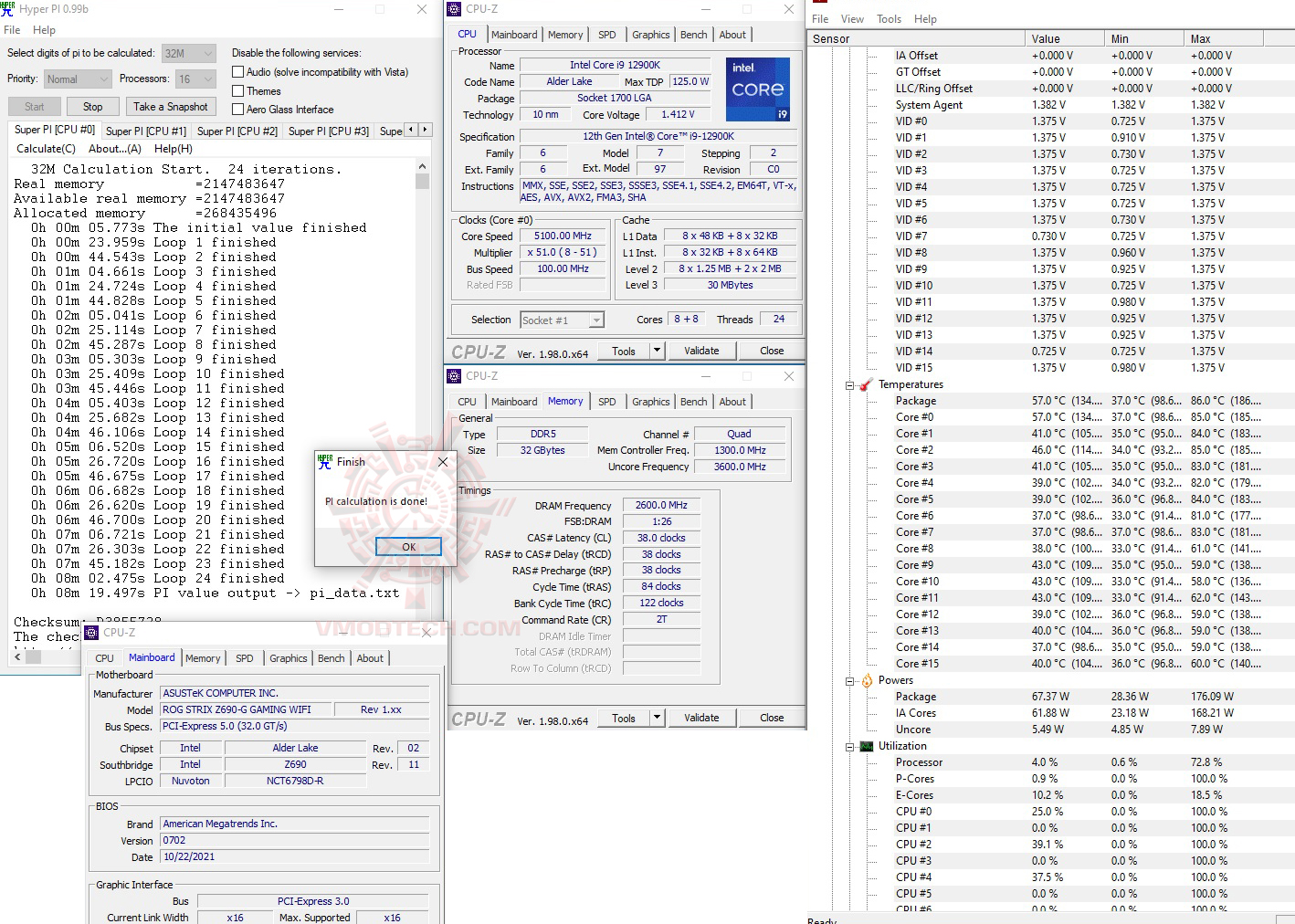Open the digits of pi dropdown showing 32M
1295x924 pixels.
coord(189,54)
